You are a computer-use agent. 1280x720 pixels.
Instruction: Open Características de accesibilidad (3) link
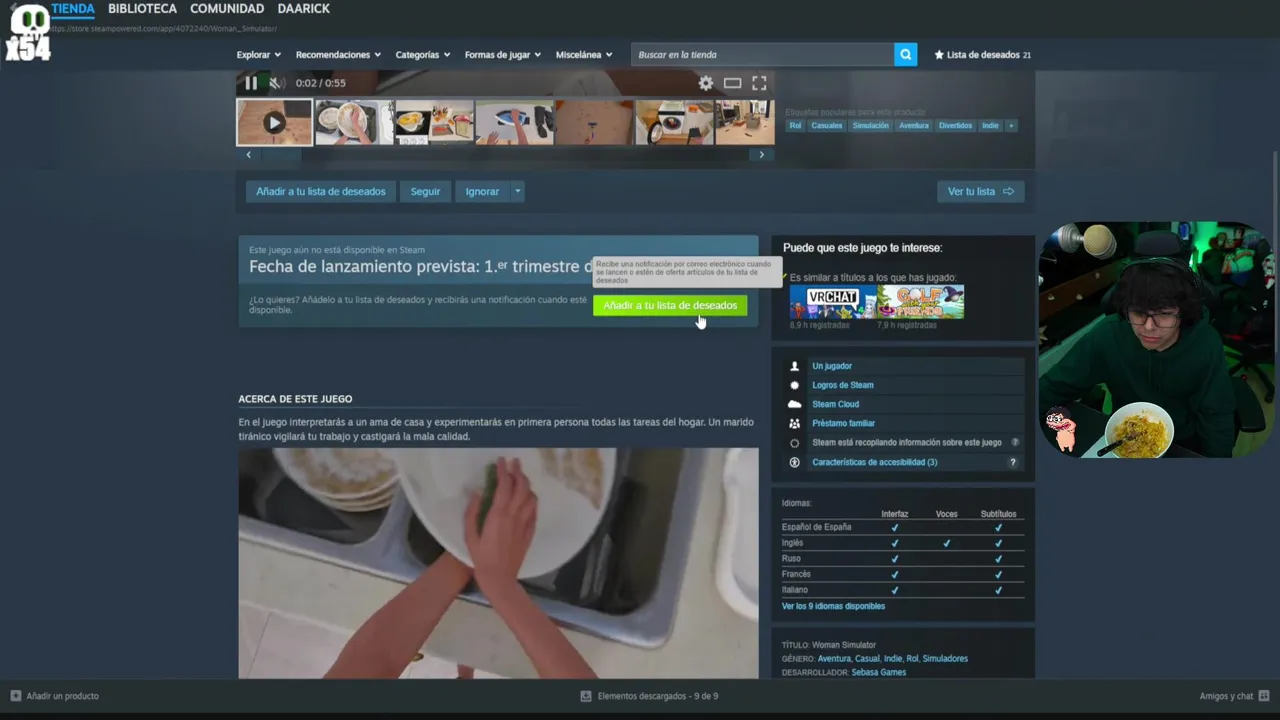pyautogui.click(x=875, y=462)
